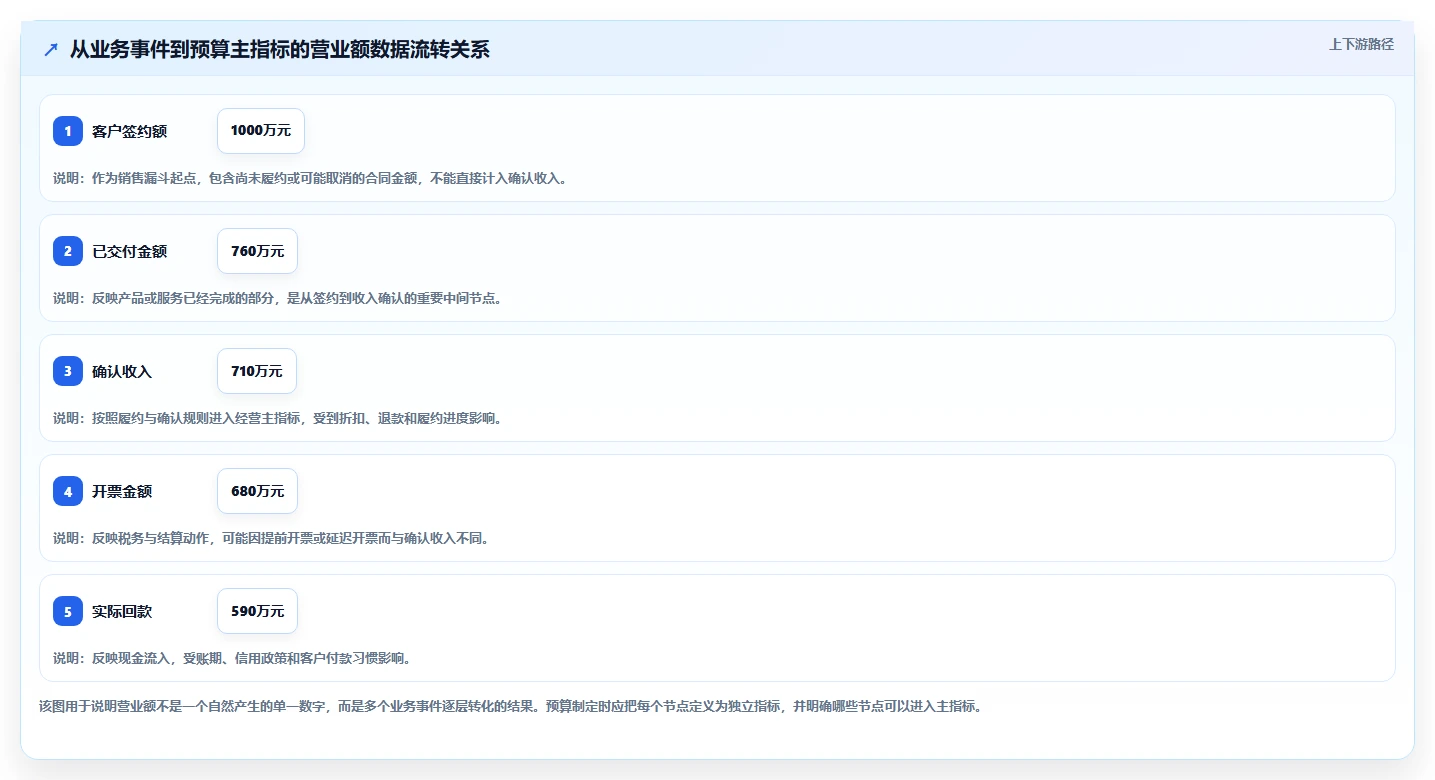This screenshot has width=1435, height=780.
Task: Click the description starting 说明：作为销售漏斗起点
Action: (x=310, y=178)
